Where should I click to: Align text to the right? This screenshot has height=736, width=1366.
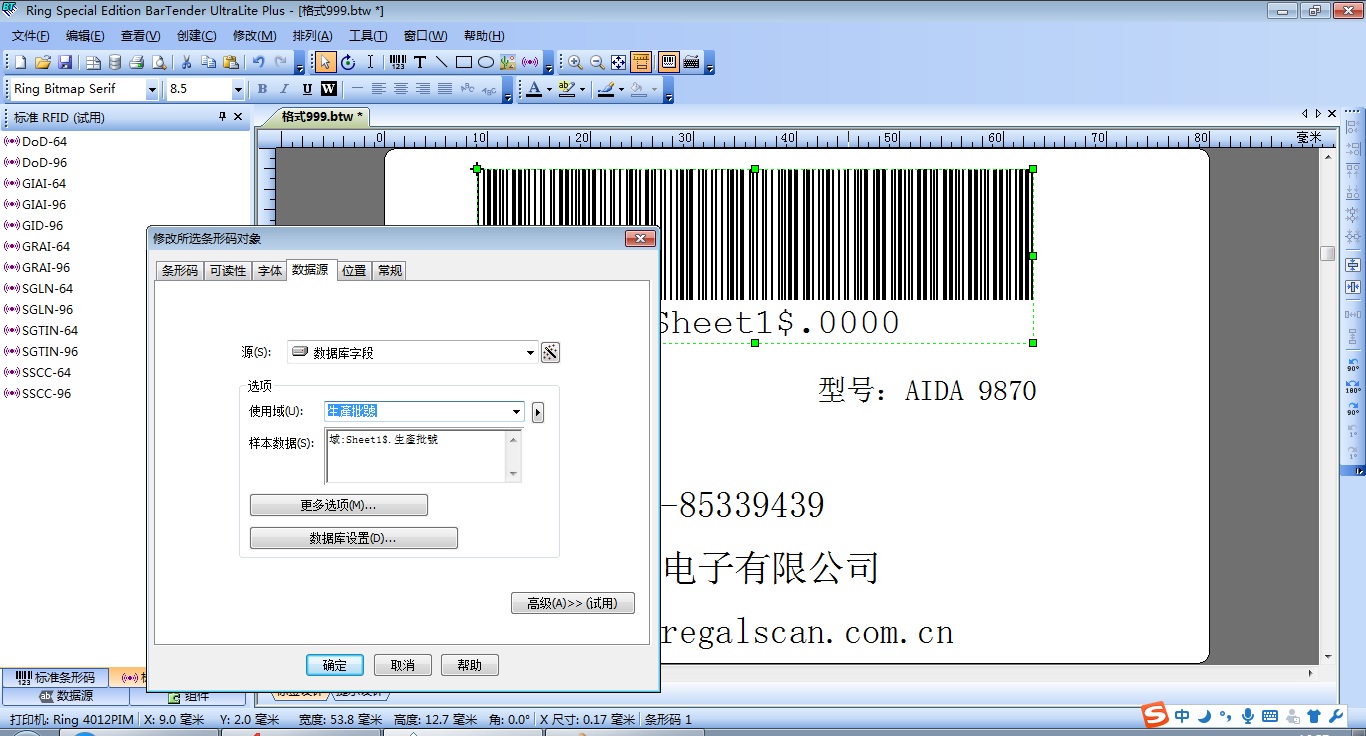(x=423, y=89)
